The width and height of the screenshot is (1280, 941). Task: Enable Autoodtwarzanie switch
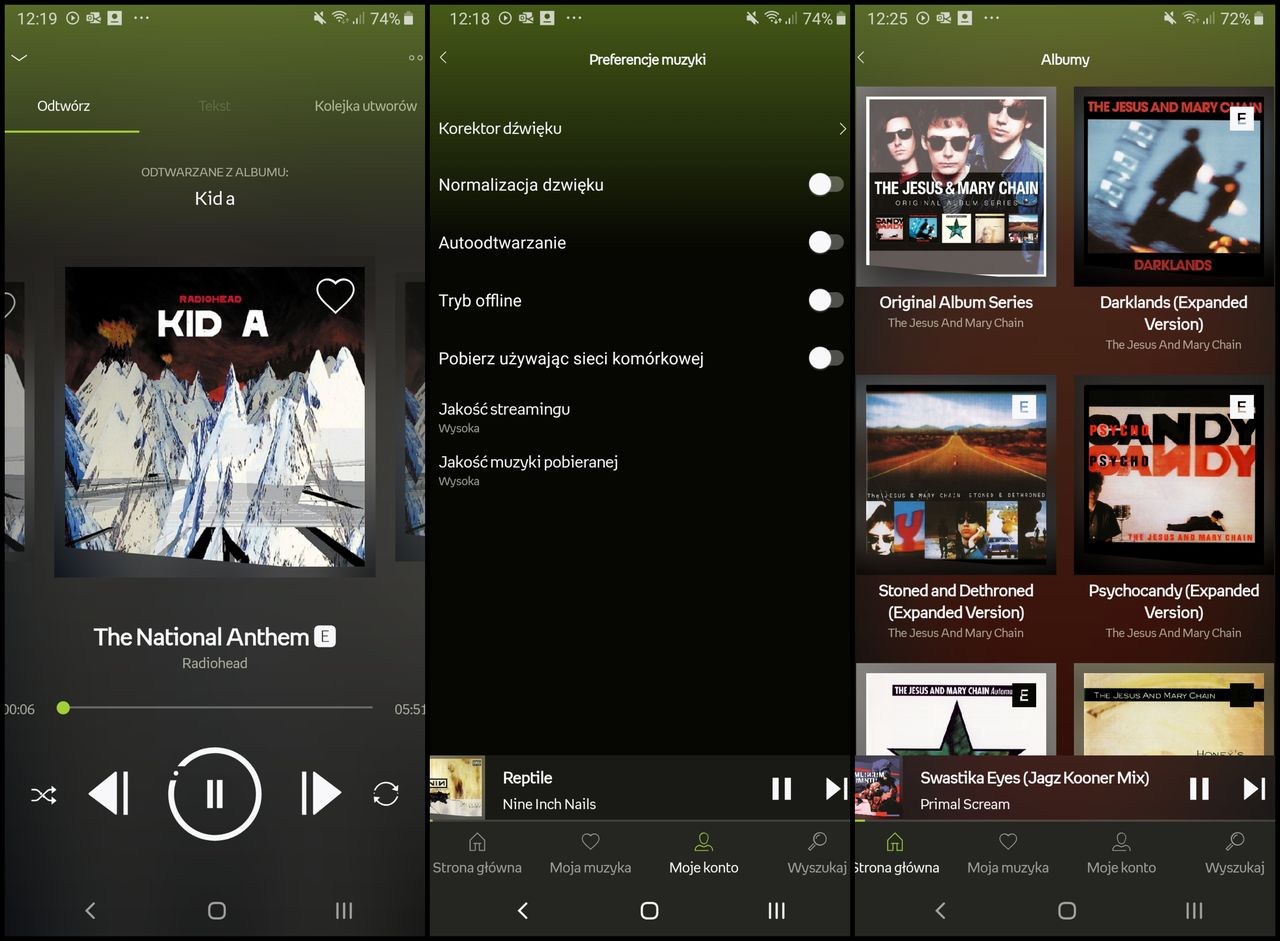pos(826,242)
